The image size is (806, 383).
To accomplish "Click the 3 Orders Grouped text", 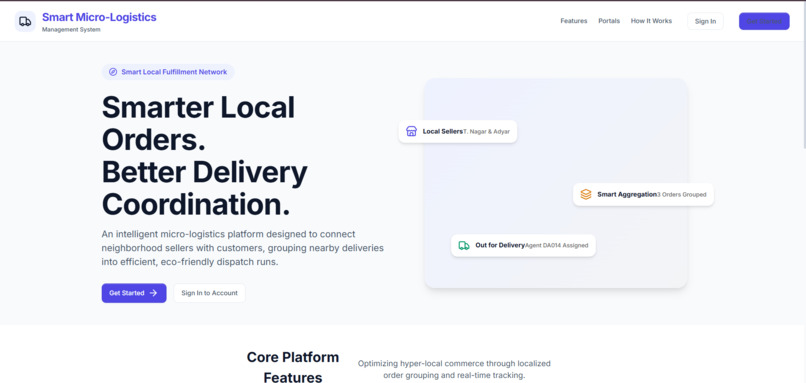I will 682,195.
